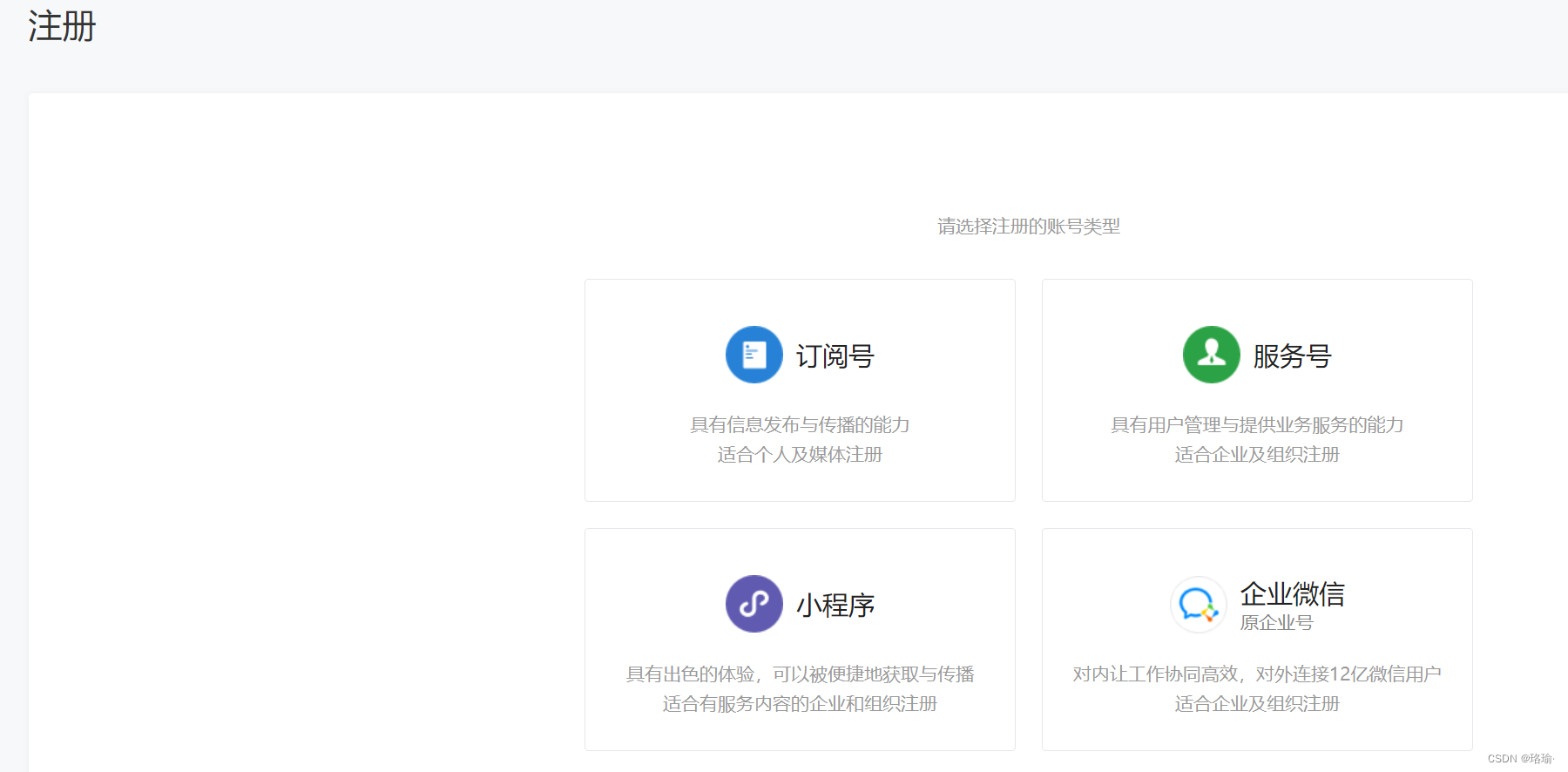Click the 注册 page title
This screenshot has width=1568, height=772.
pos(62,26)
